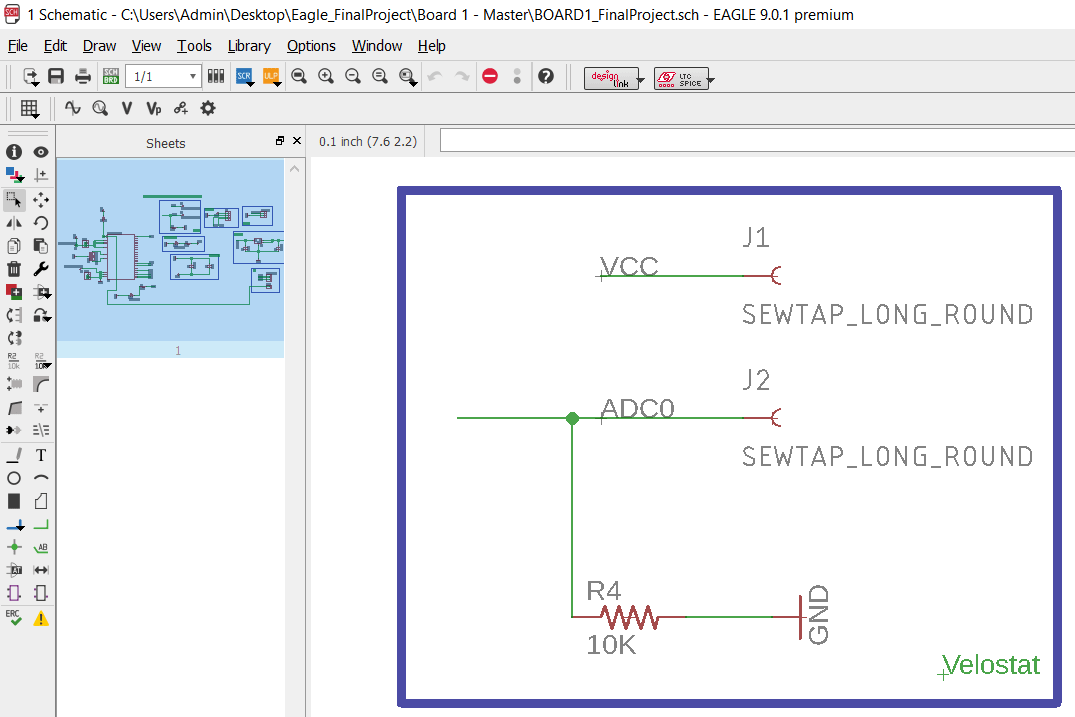The width and height of the screenshot is (1075, 717).
Task: Select the Circle drawing tool
Action: click(x=14, y=478)
